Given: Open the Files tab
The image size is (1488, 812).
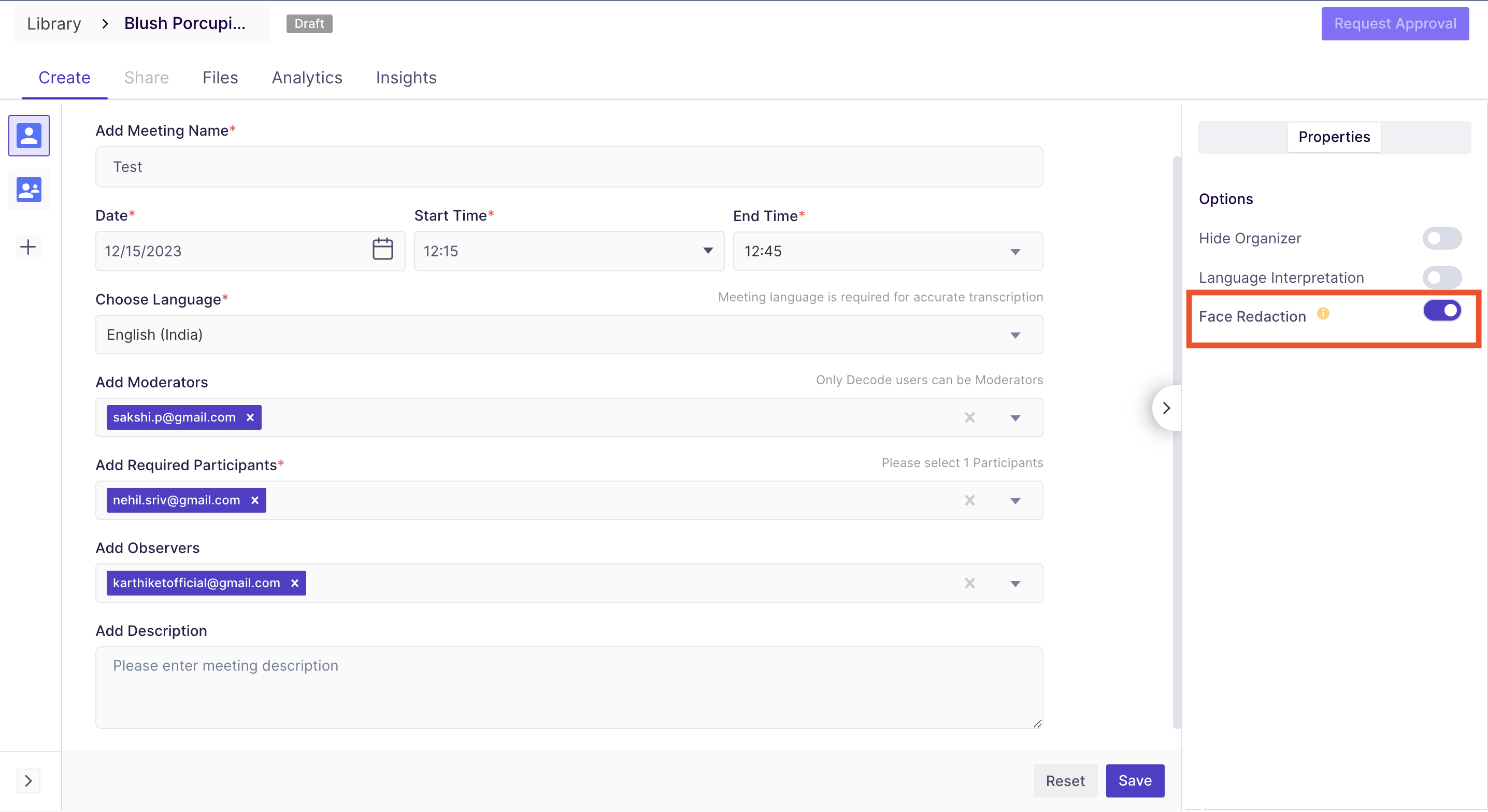Looking at the screenshot, I should point(220,77).
